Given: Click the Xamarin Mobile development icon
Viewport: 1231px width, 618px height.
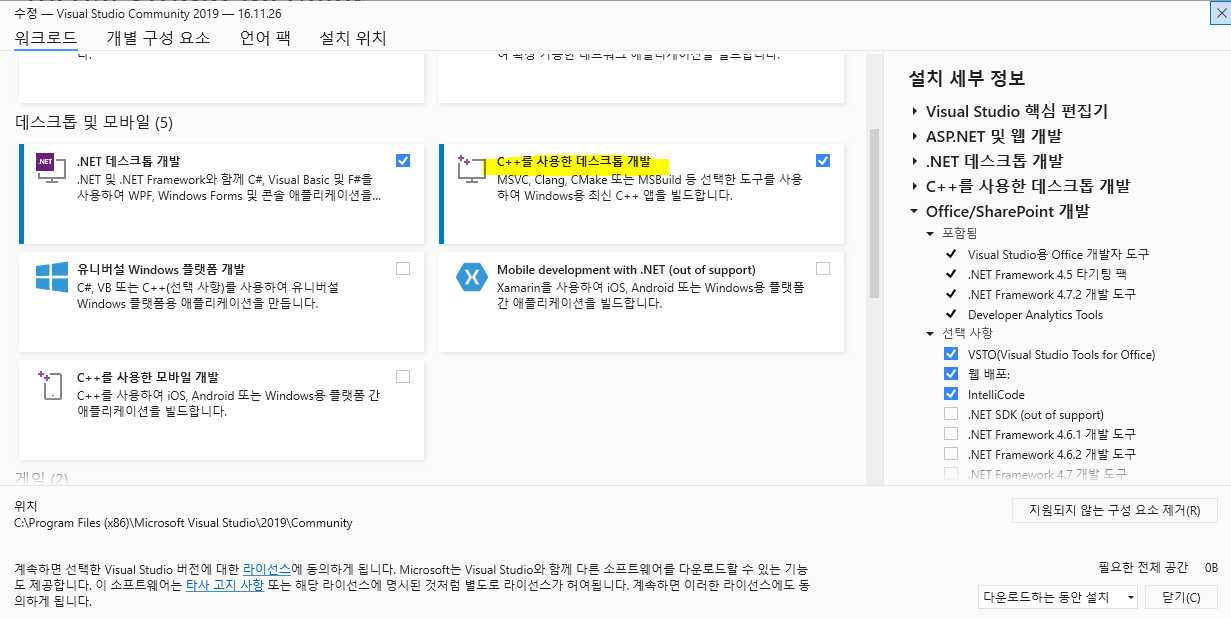Looking at the screenshot, I should [471, 277].
